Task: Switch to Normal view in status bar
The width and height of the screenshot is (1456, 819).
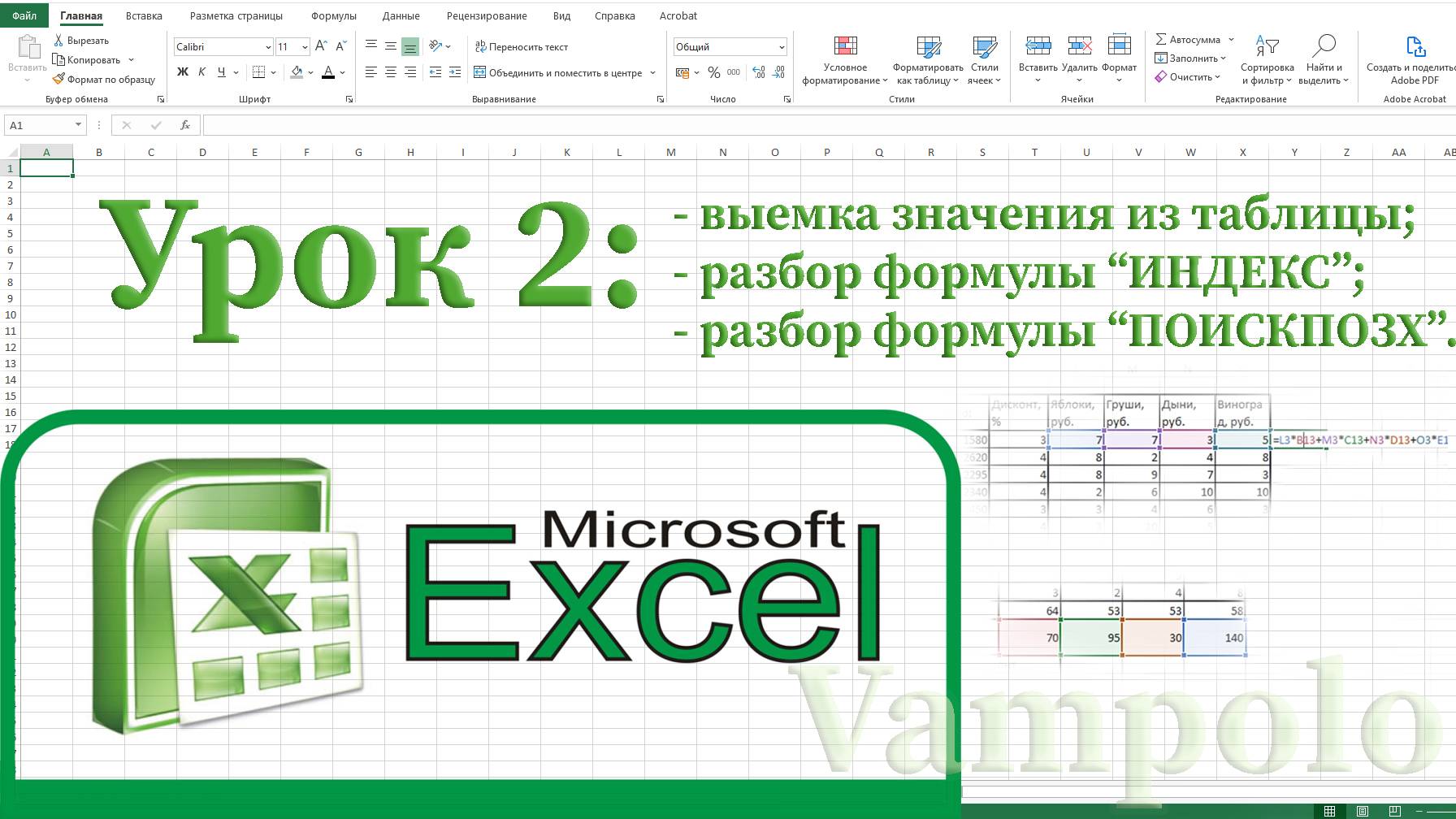Action: point(1329,811)
